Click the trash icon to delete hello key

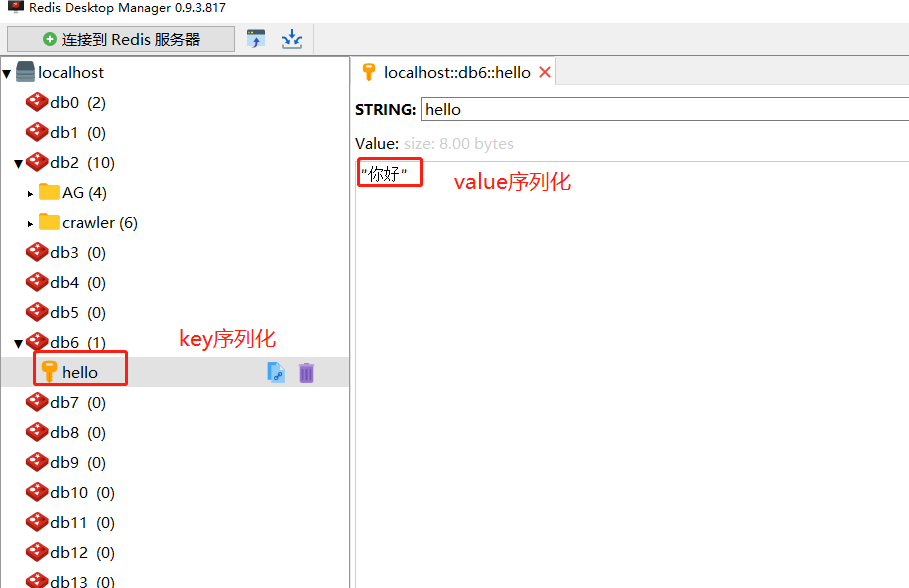point(306,372)
